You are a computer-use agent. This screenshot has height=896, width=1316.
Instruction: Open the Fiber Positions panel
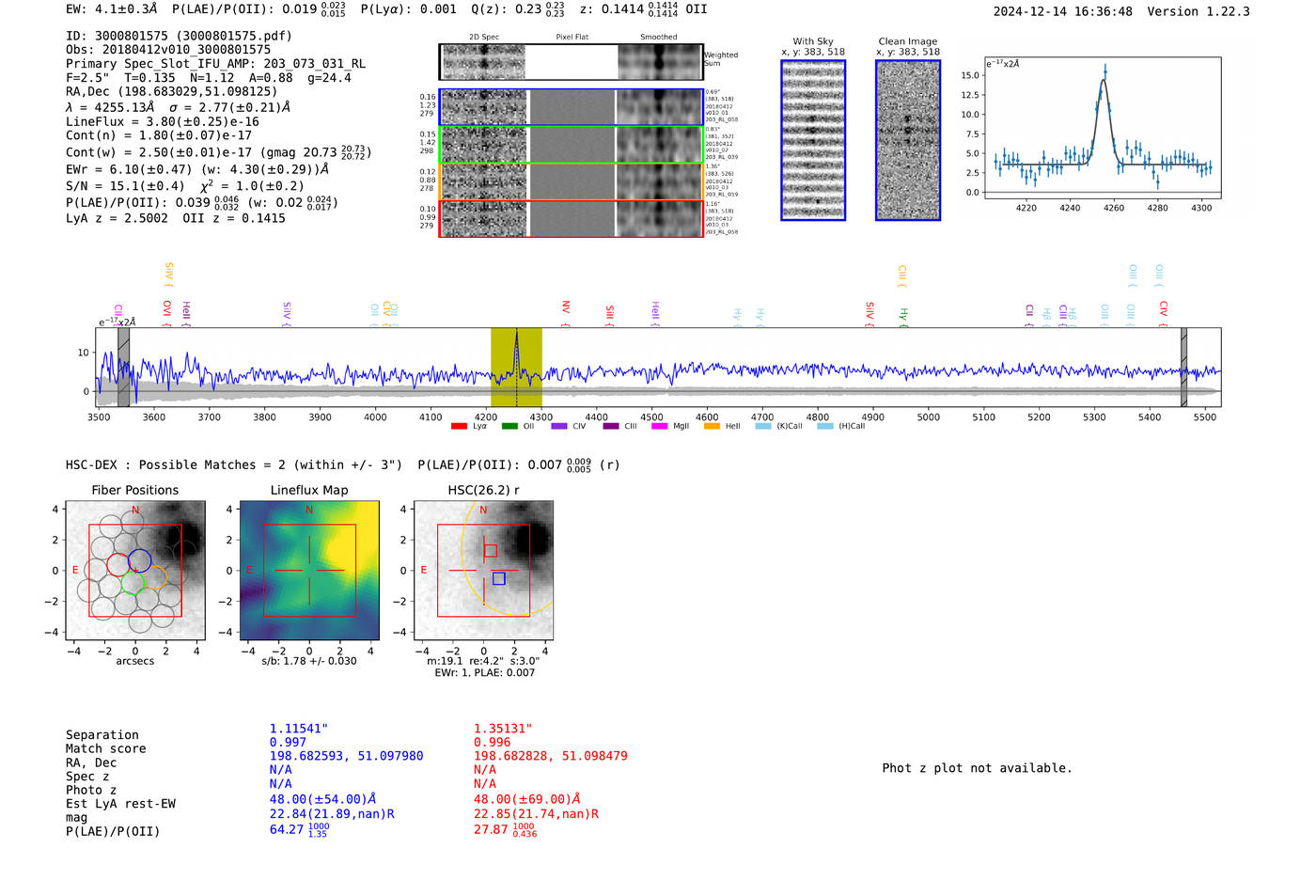point(135,571)
